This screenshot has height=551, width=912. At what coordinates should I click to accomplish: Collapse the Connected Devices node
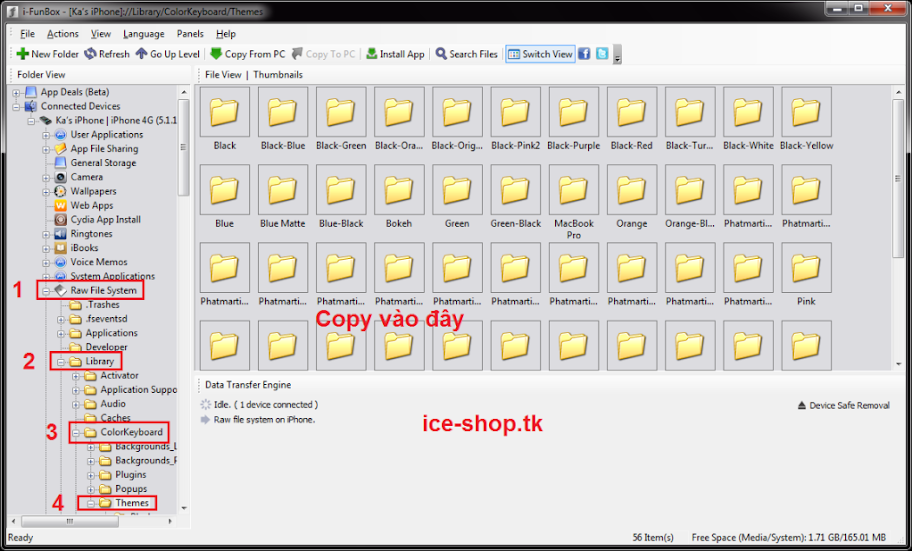pos(16,106)
